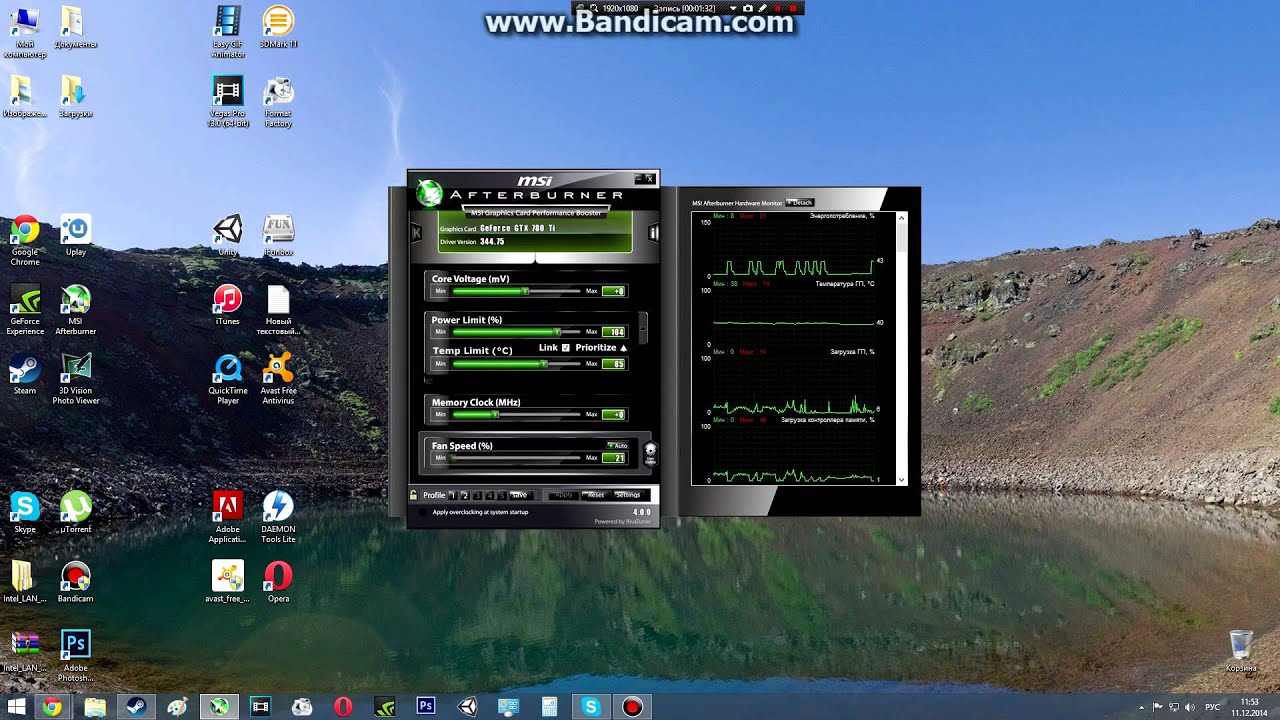1280x720 pixels.
Task: Click the profile lock icon in Afterburner
Action: tap(414, 495)
